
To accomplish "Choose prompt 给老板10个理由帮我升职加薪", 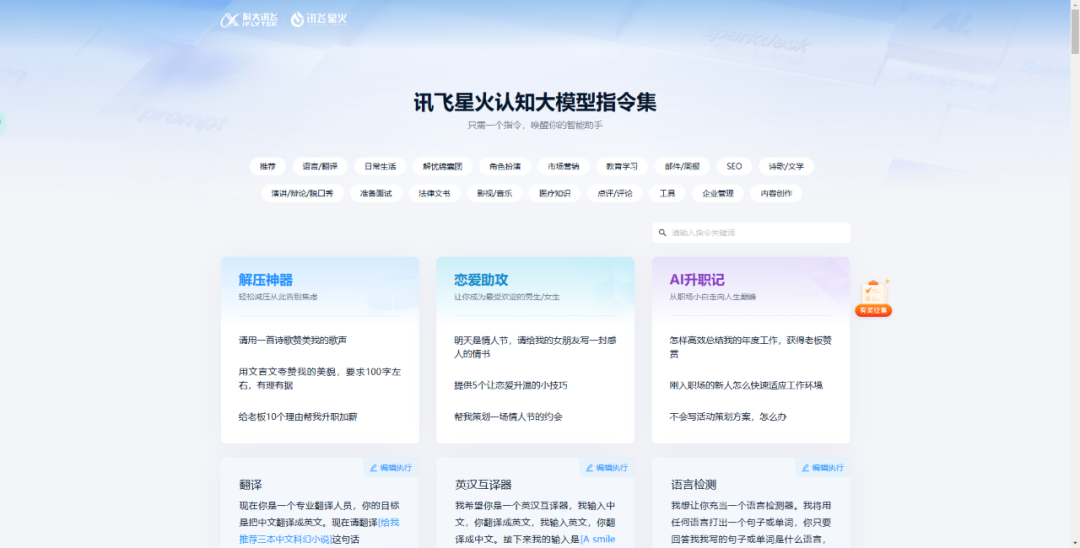I will 298,417.
